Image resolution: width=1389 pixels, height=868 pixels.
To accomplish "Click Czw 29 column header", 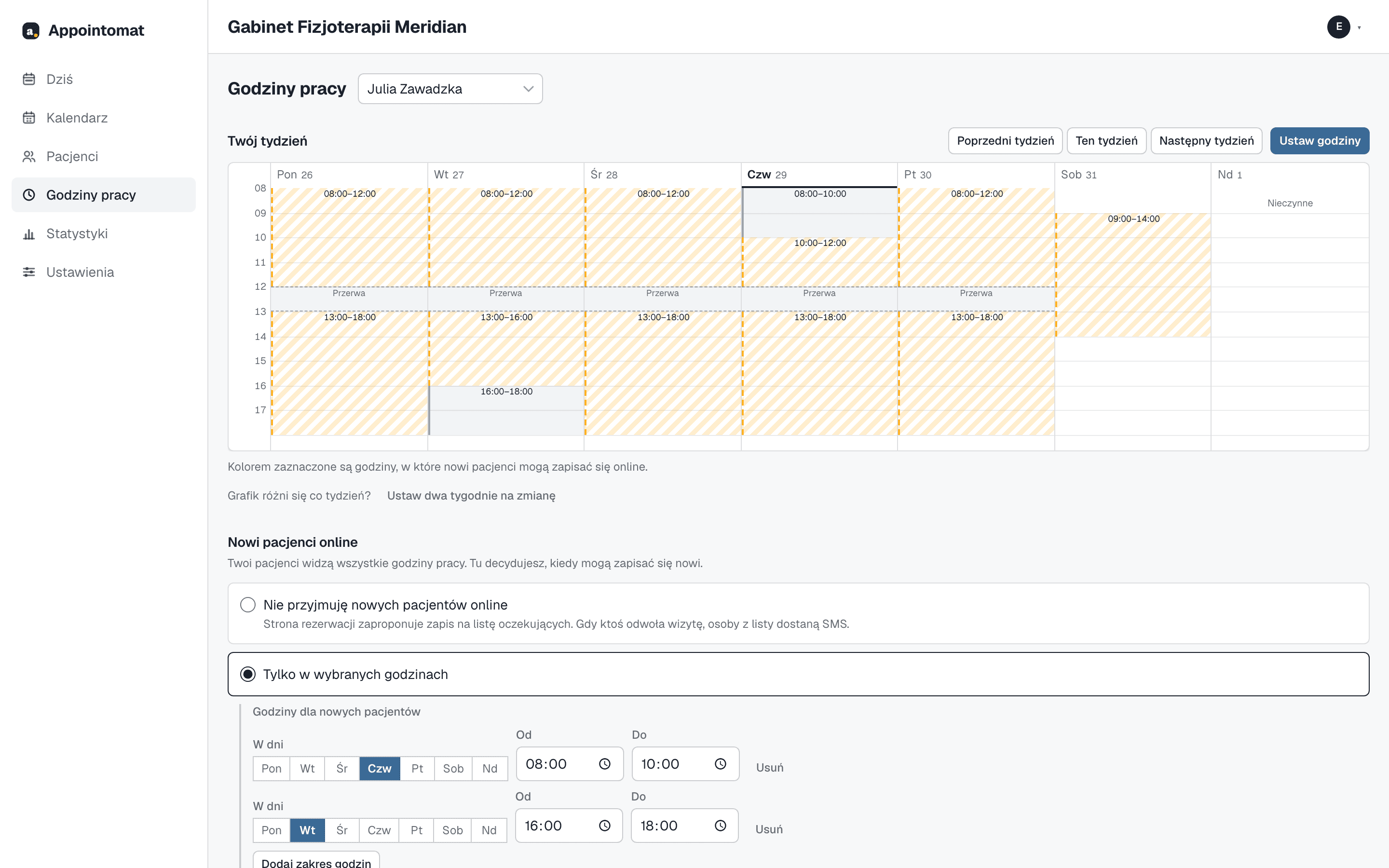I will [819, 175].
